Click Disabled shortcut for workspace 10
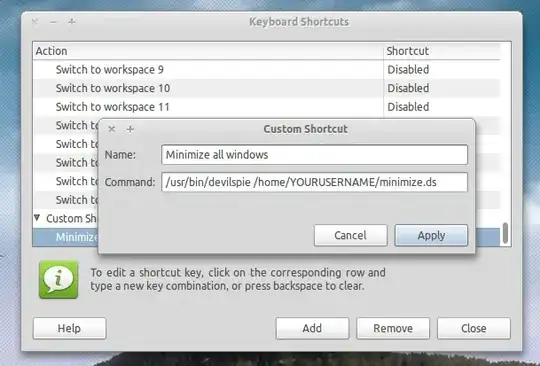 pyautogui.click(x=408, y=88)
